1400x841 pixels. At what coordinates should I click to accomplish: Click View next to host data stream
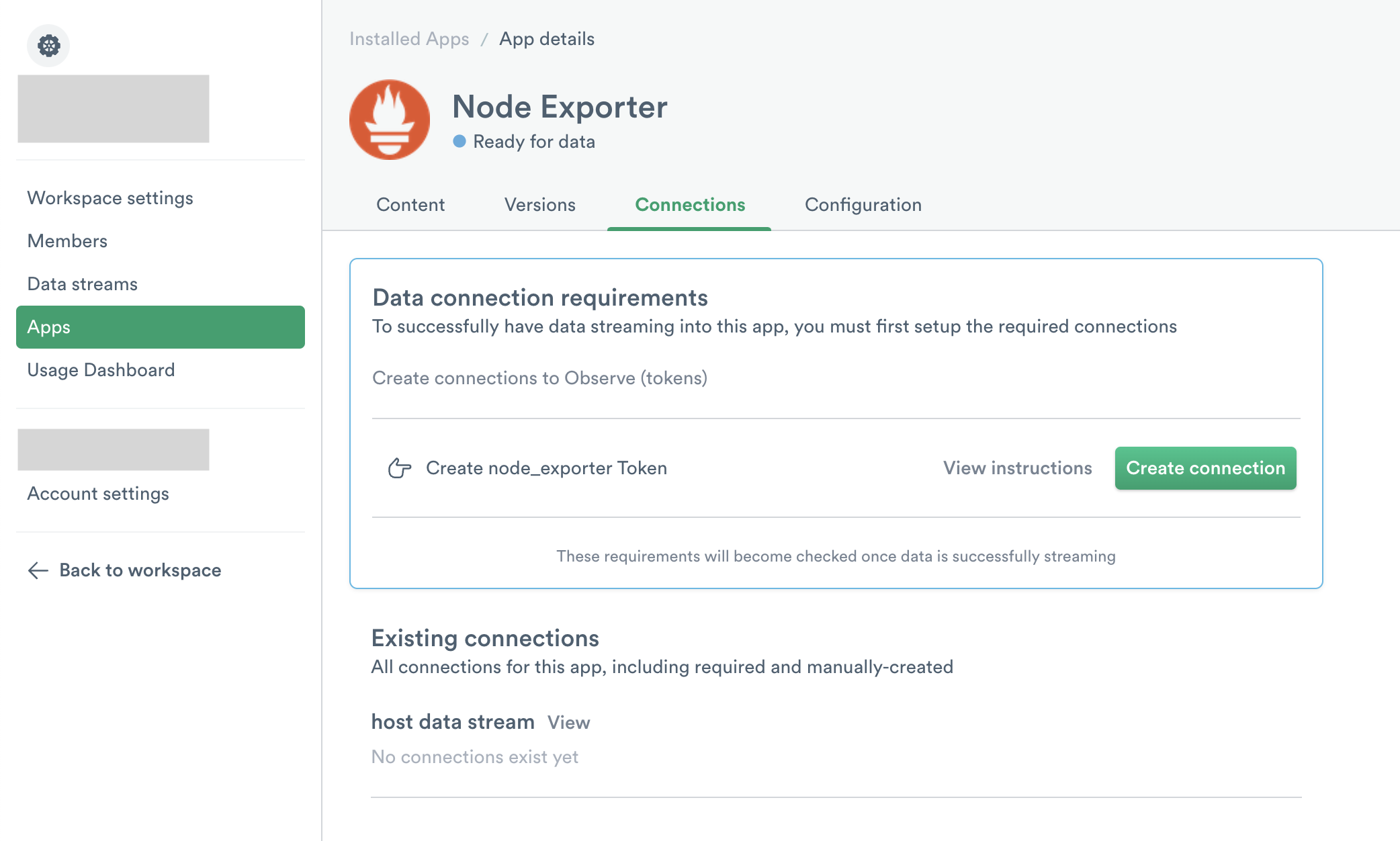coord(568,723)
